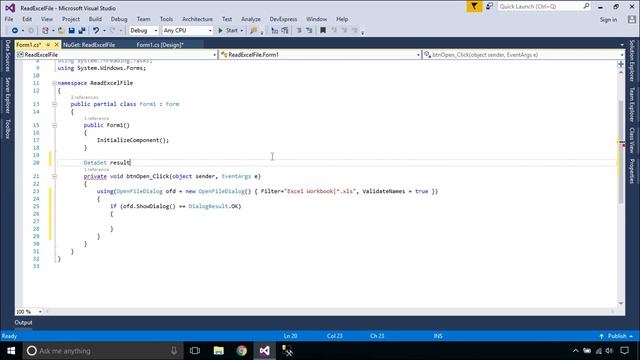Open the Properties side tab
This screenshot has height=360, width=640.
[632, 171]
